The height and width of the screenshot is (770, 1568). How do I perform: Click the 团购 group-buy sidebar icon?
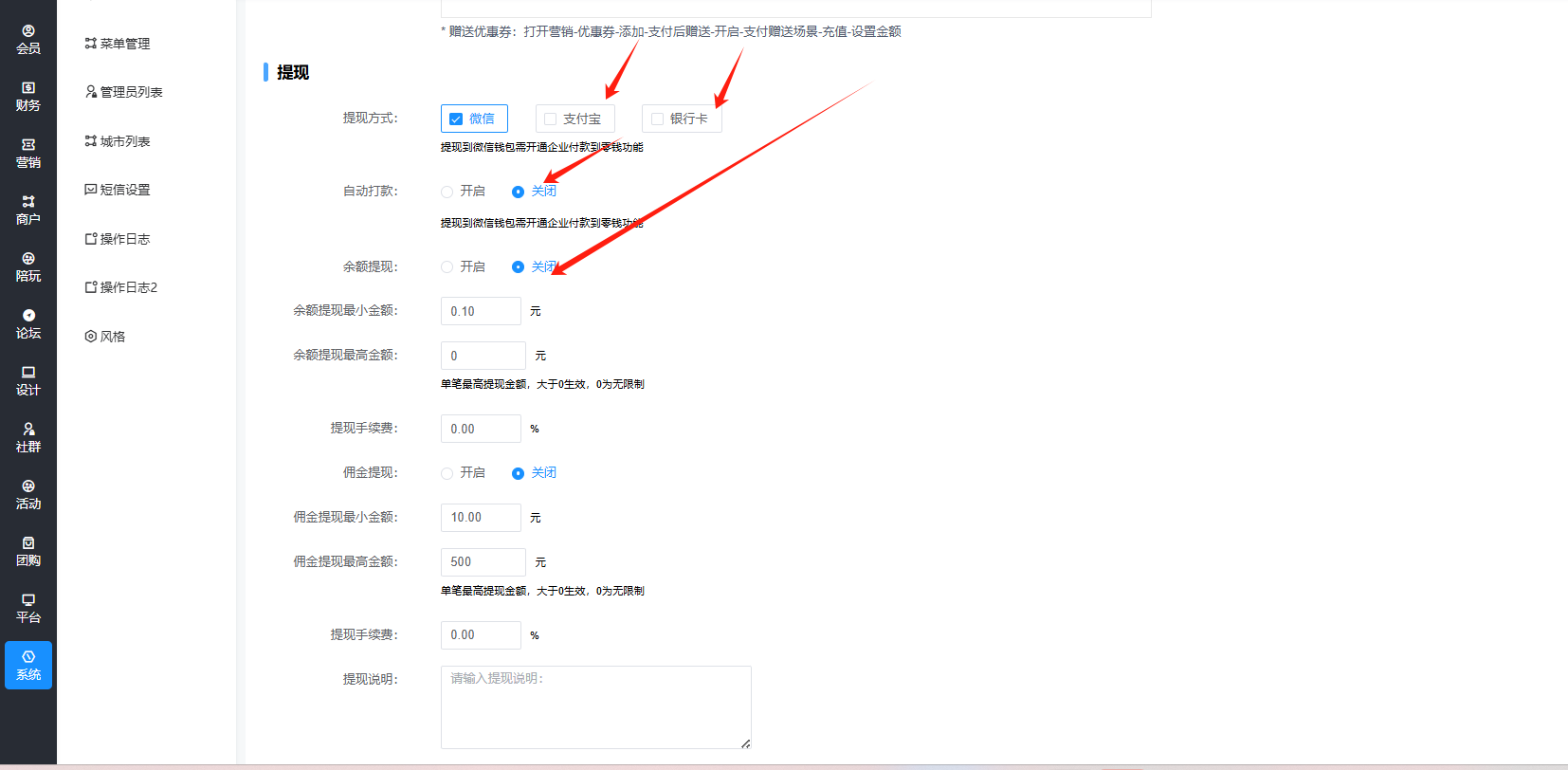click(28, 551)
